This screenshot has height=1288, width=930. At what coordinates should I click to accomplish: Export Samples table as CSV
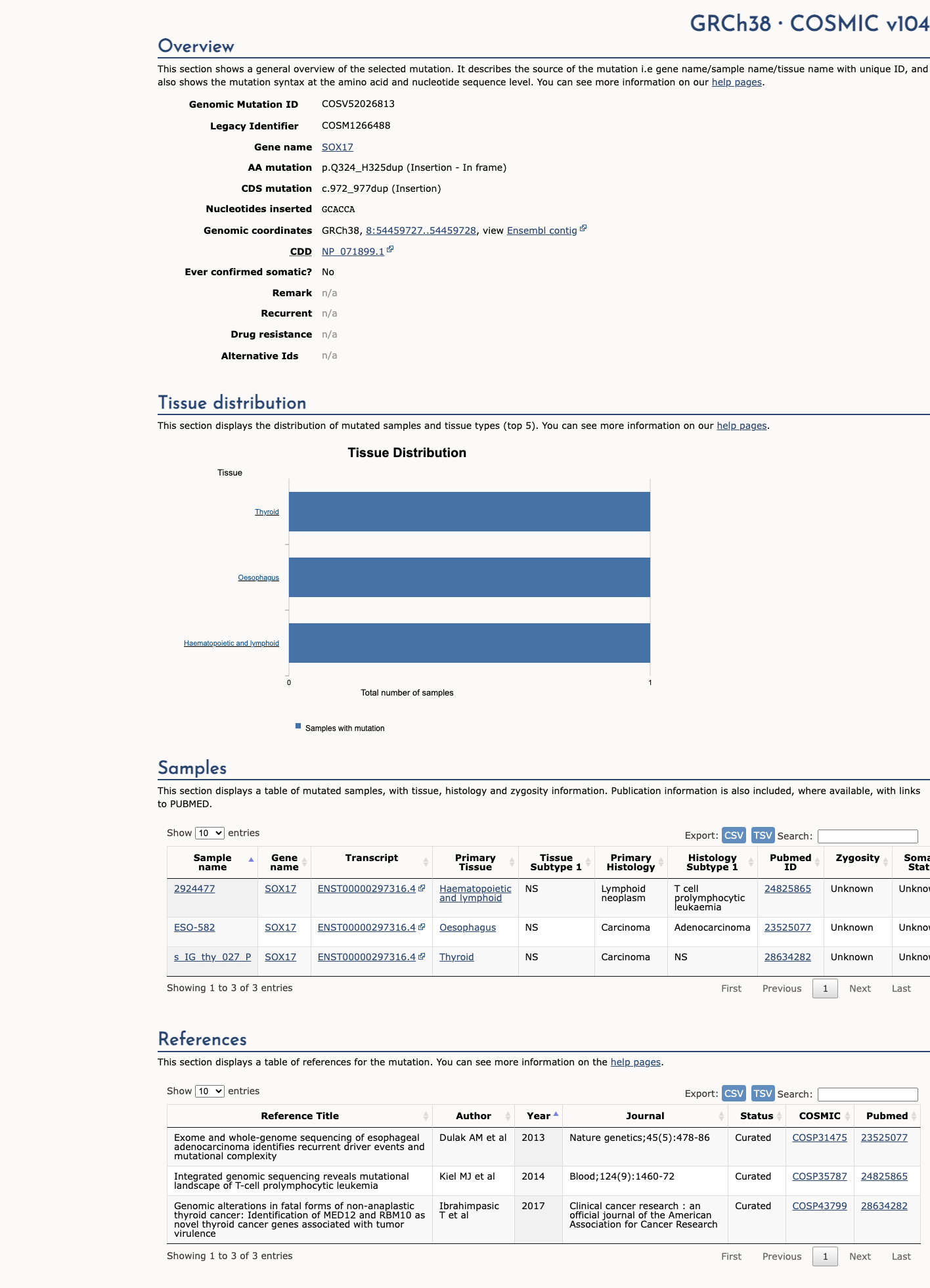(x=734, y=835)
